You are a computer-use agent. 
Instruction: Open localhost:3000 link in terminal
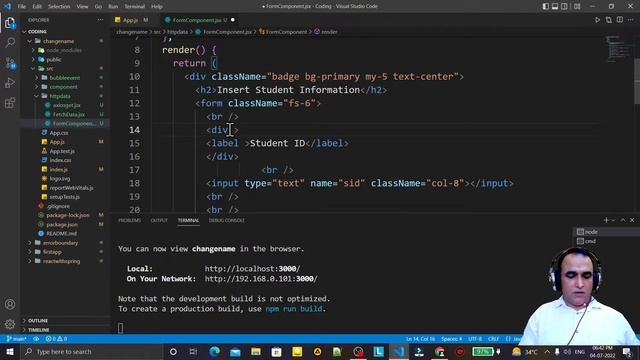coord(252,269)
